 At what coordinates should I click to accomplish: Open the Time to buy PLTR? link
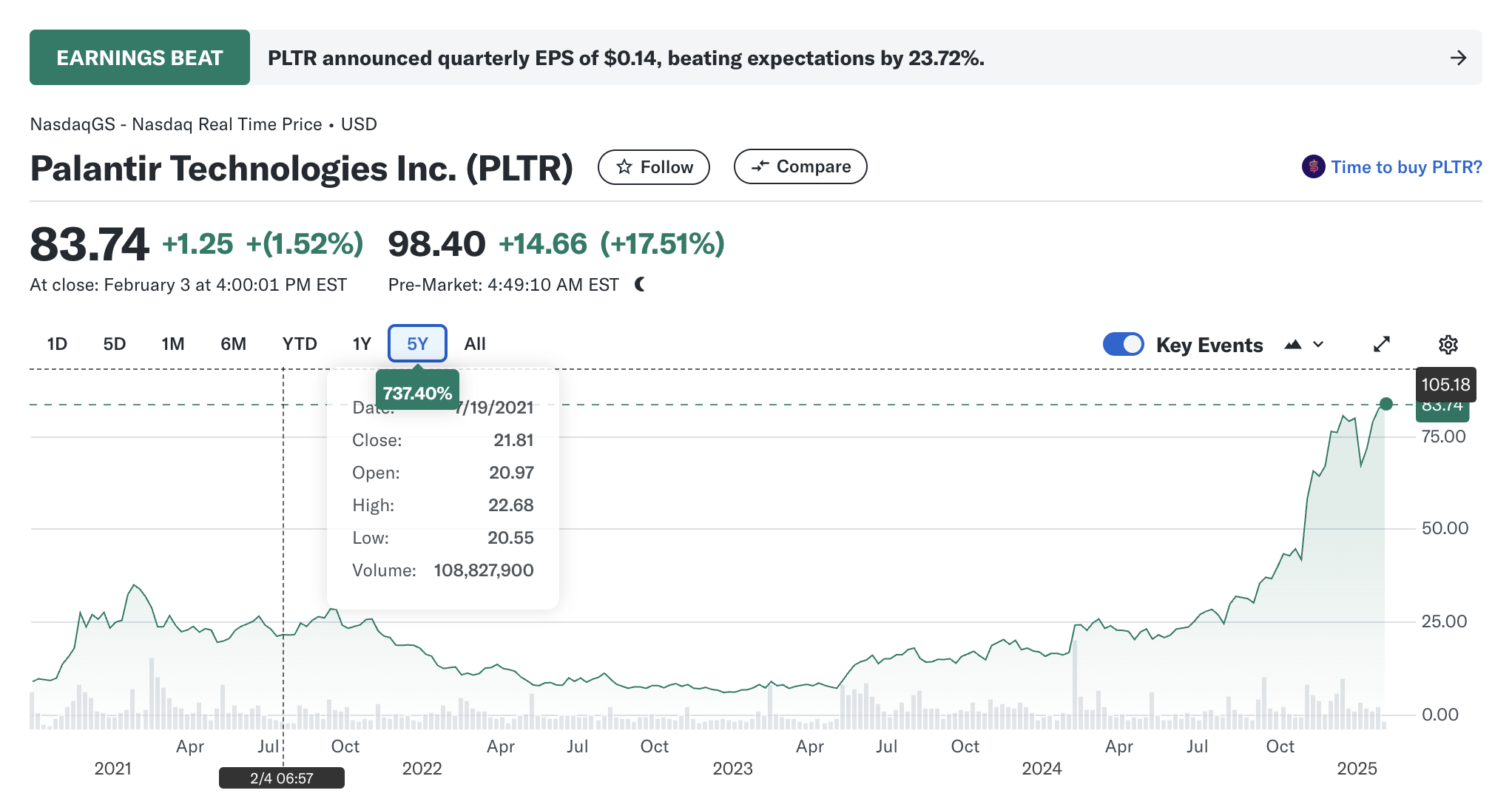click(x=1406, y=167)
